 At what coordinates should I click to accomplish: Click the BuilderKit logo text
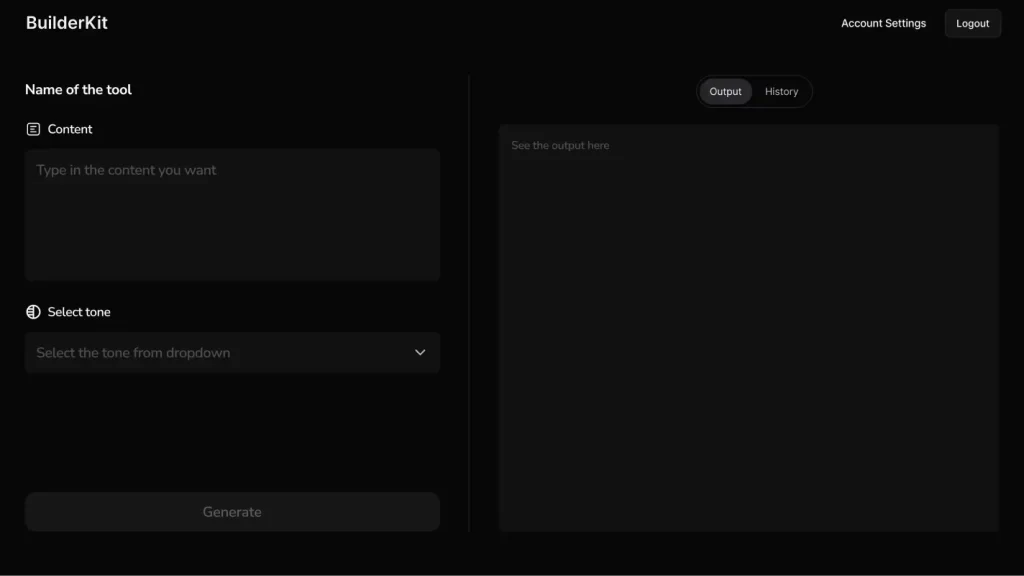coord(66,22)
